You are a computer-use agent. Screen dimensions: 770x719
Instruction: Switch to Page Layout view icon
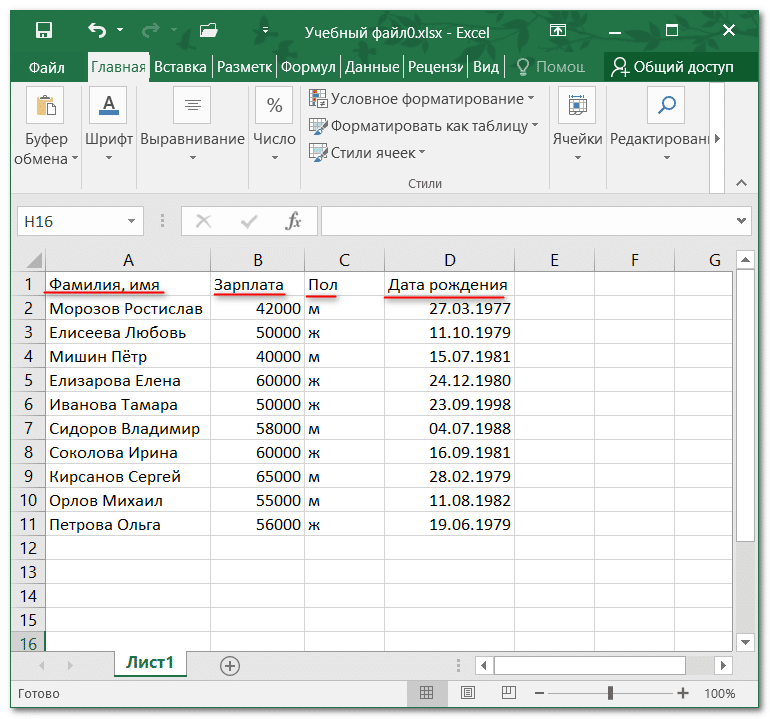(x=468, y=692)
